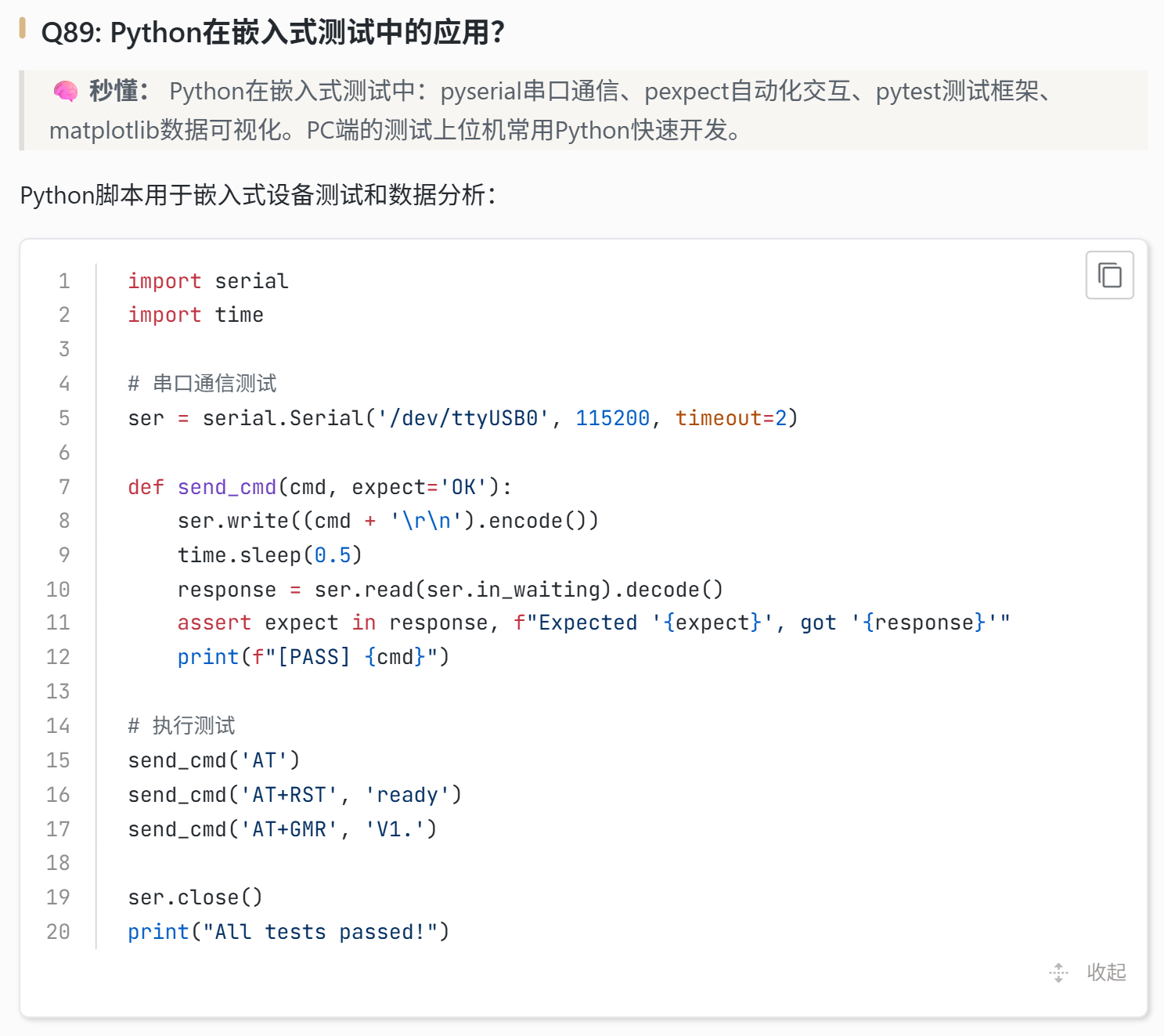Click the 'timeout=2' parameter

click(x=731, y=418)
